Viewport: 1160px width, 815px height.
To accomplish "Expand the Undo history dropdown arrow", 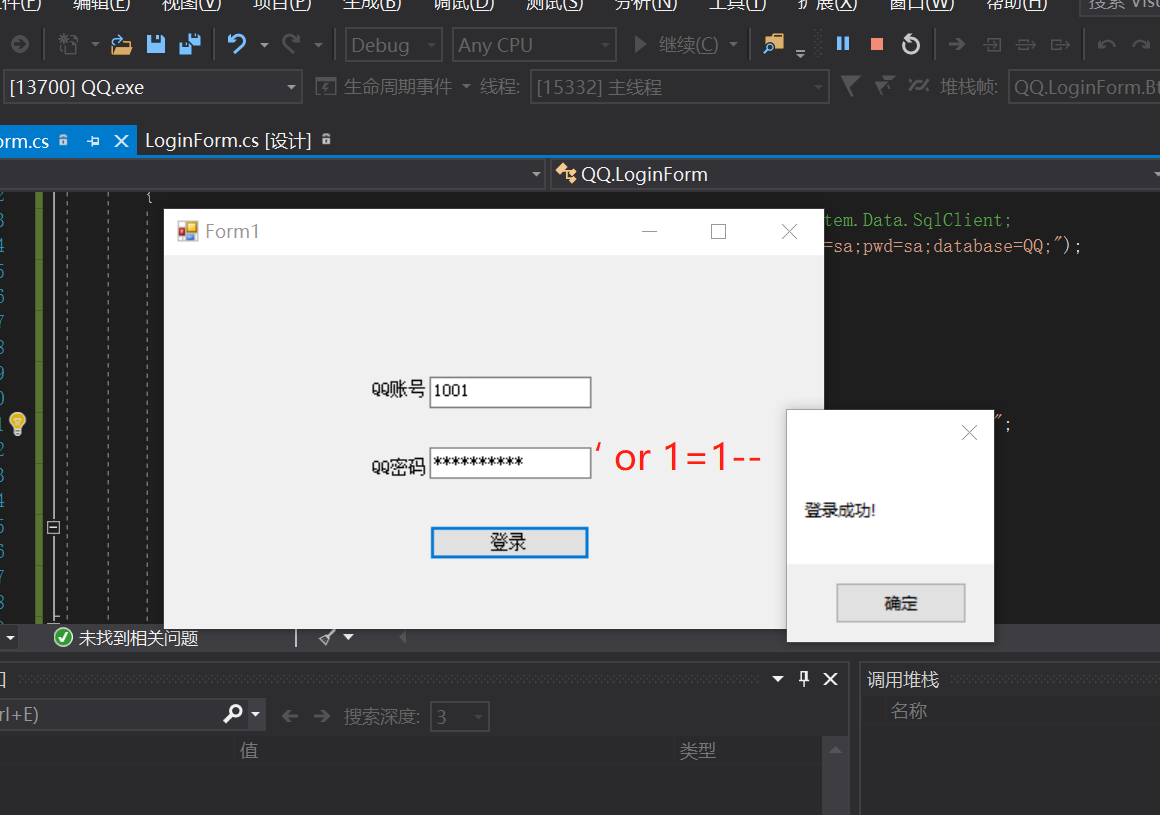I will click(x=264, y=45).
